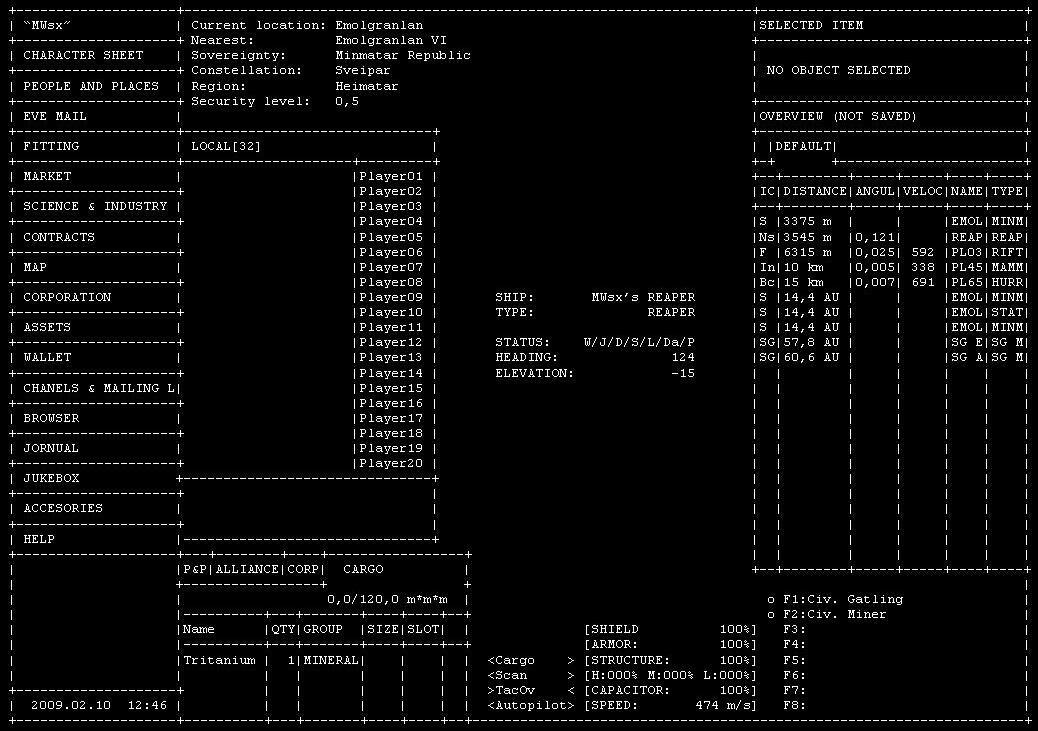Click the <Cargo > button
Image resolution: width=1038 pixels, height=731 pixels.
click(532, 660)
